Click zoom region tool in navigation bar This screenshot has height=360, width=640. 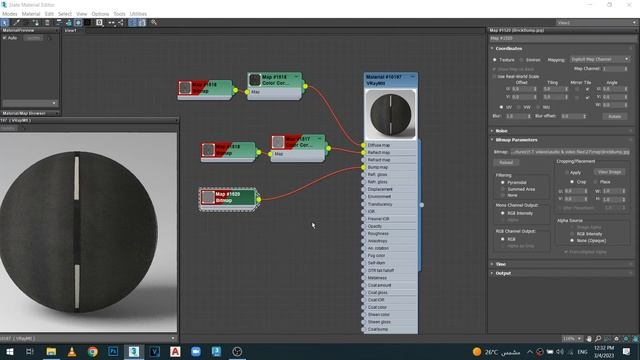pos(607,339)
